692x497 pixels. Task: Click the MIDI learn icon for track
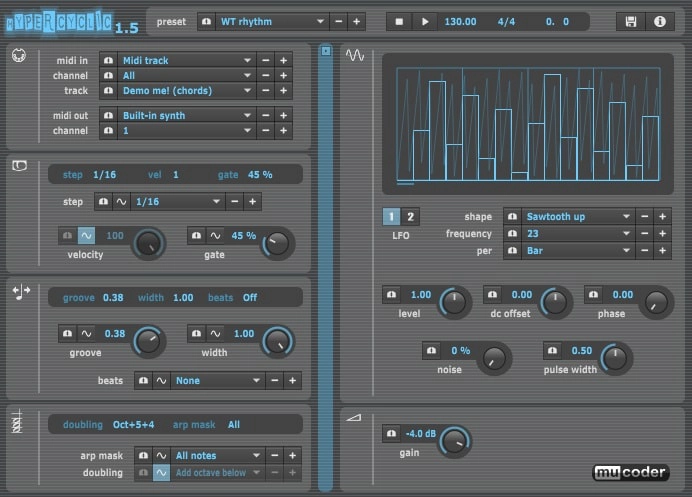click(x=108, y=90)
